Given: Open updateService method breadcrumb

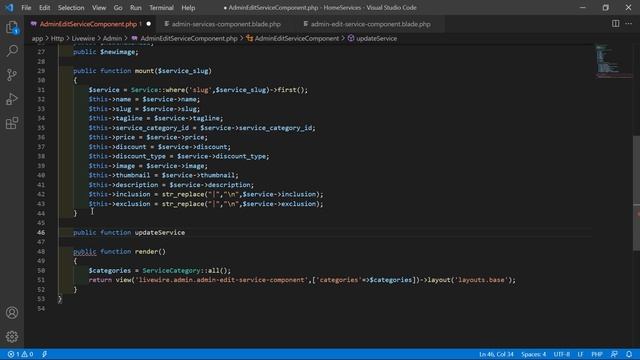Looking at the screenshot, I should pos(376,38).
